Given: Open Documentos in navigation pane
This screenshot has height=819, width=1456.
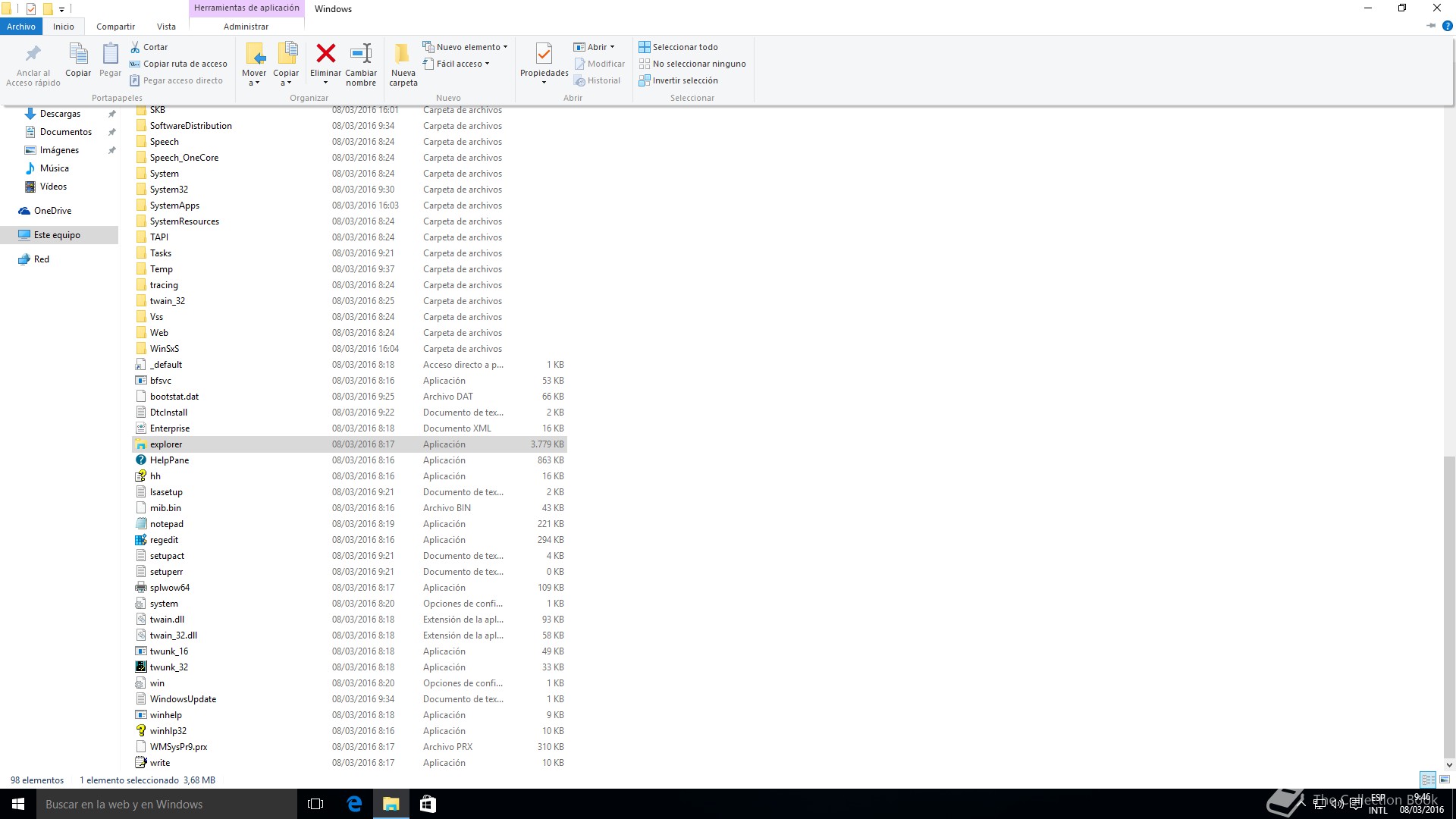Looking at the screenshot, I should pyautogui.click(x=66, y=132).
